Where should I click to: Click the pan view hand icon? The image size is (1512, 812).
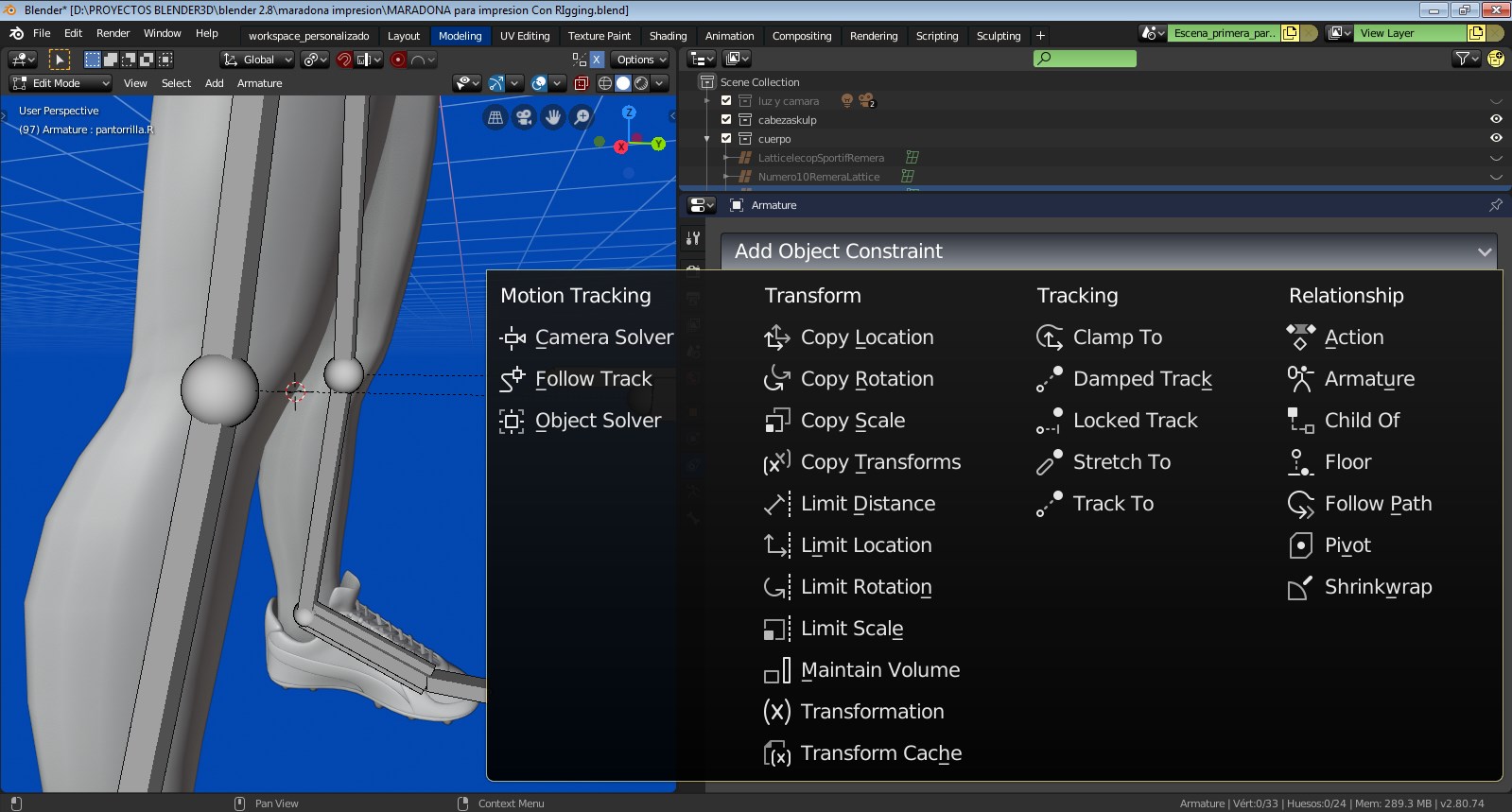click(553, 117)
